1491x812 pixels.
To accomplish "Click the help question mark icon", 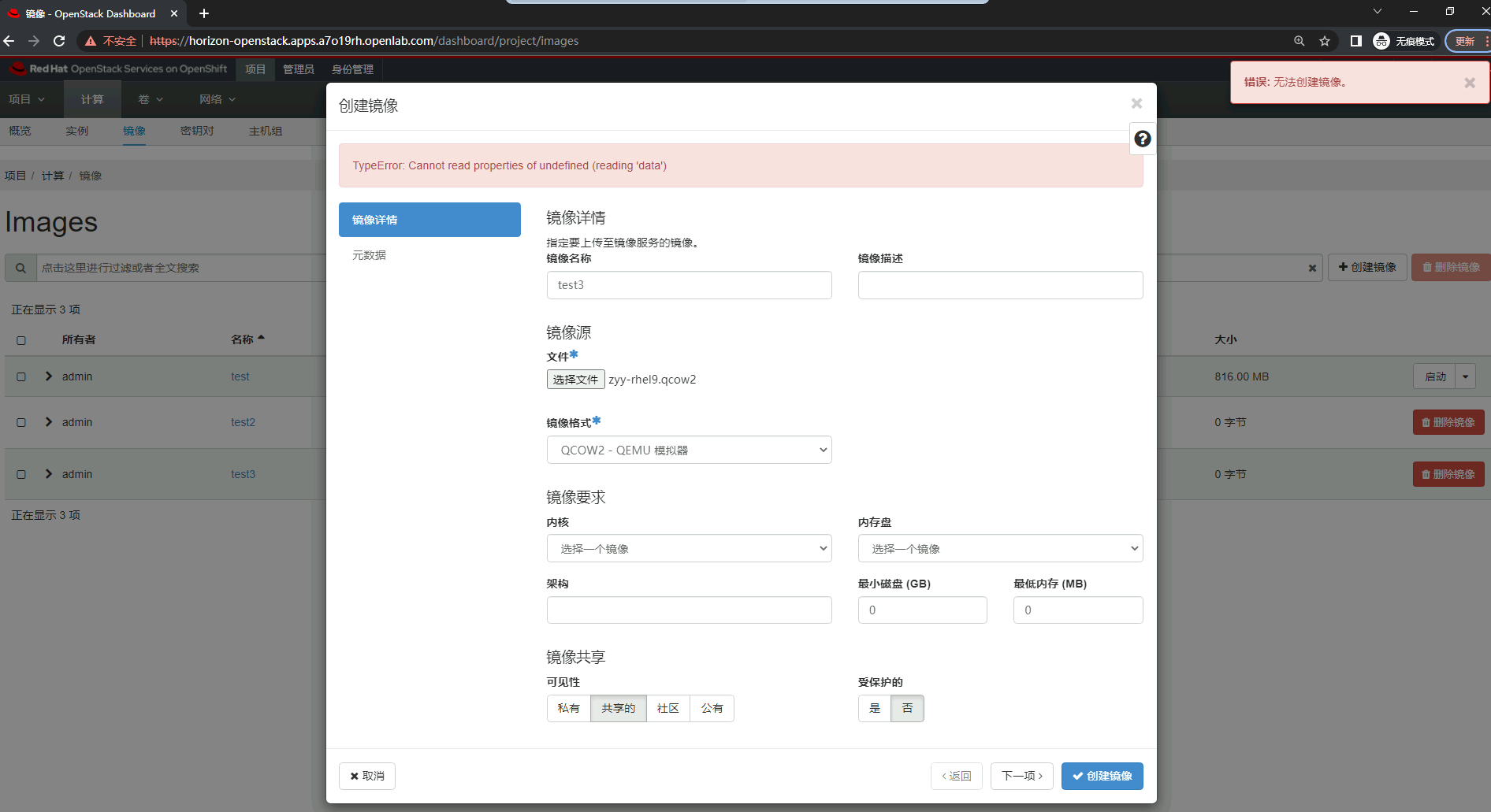I will (1143, 139).
